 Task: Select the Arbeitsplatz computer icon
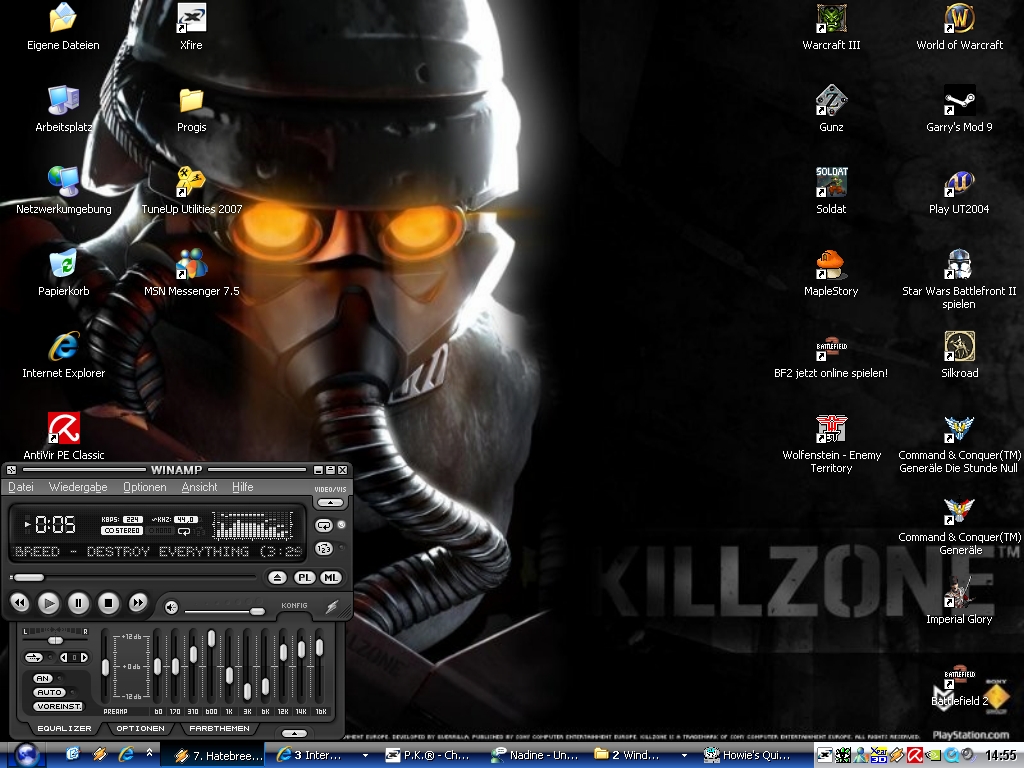pos(63,109)
